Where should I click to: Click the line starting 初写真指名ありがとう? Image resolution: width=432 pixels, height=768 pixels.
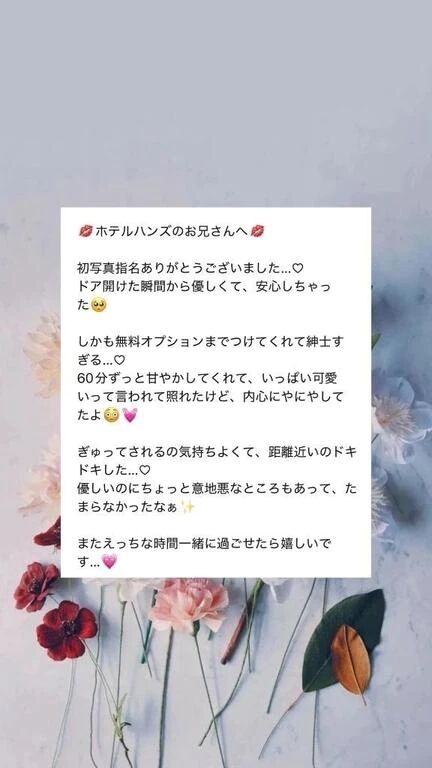191,268
